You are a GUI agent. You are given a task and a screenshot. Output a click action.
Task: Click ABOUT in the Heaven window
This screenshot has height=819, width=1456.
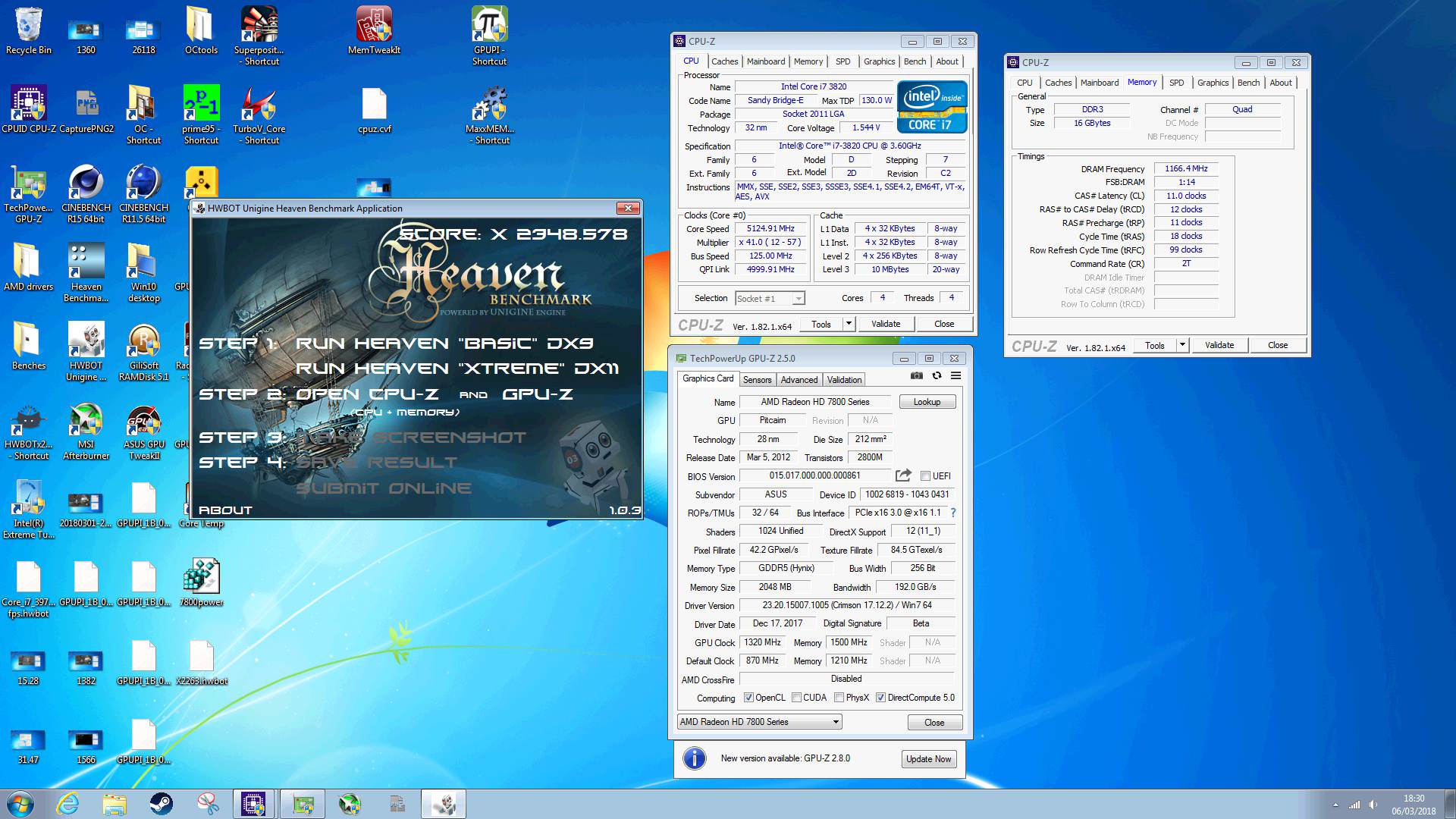click(x=225, y=510)
